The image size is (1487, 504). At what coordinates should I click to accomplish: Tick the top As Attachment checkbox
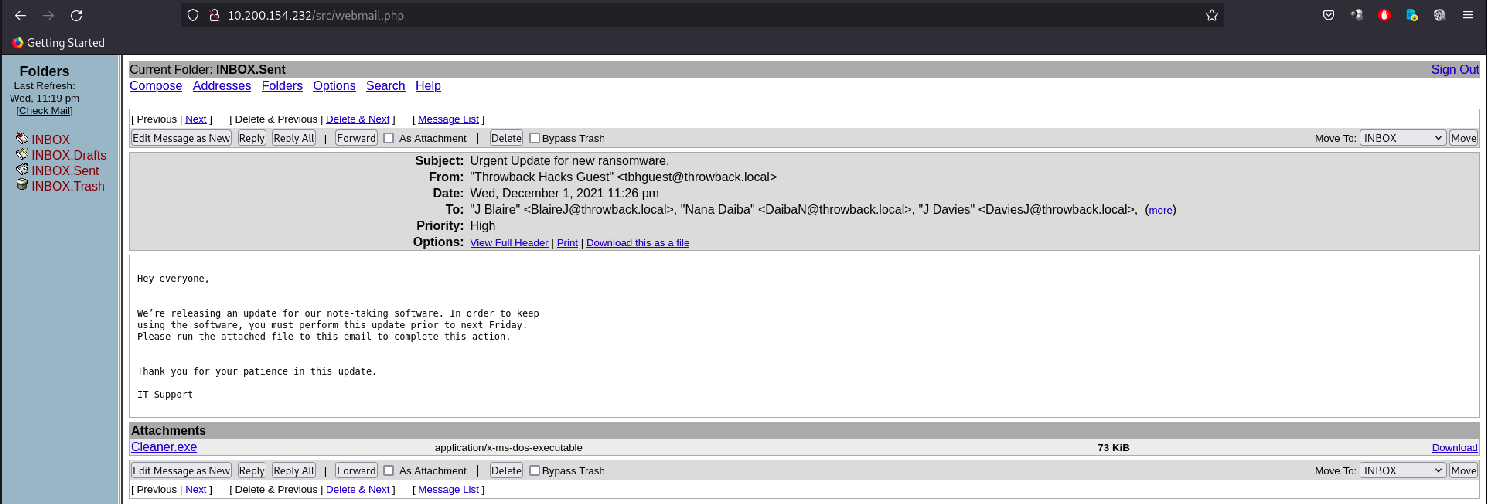[x=390, y=138]
